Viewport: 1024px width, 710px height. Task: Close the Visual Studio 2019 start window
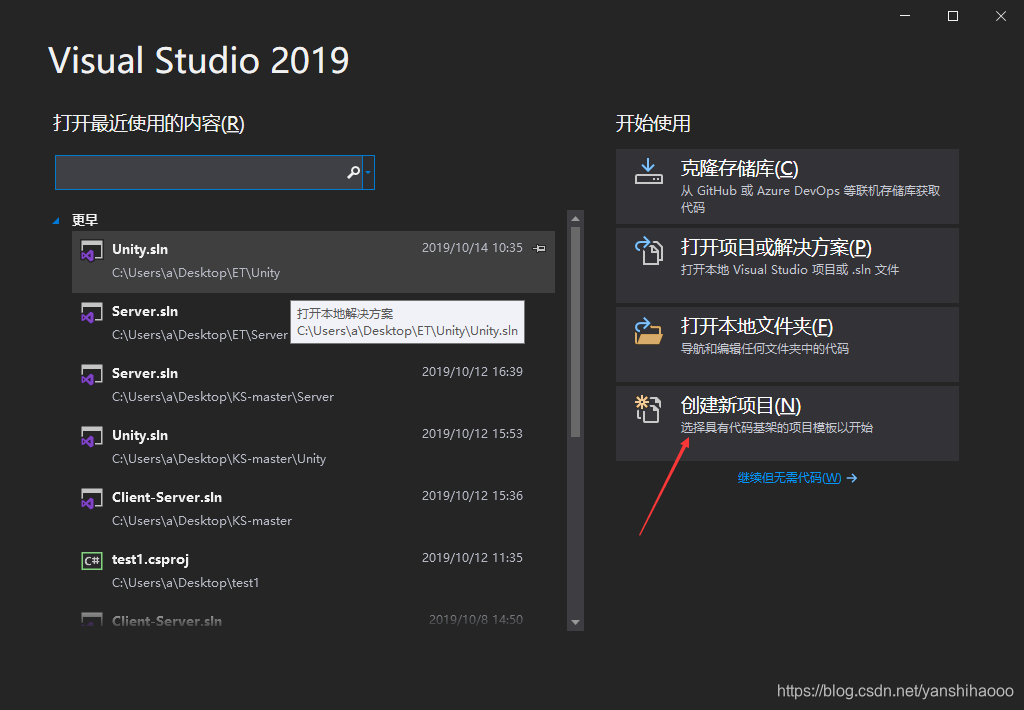(x=1000, y=16)
